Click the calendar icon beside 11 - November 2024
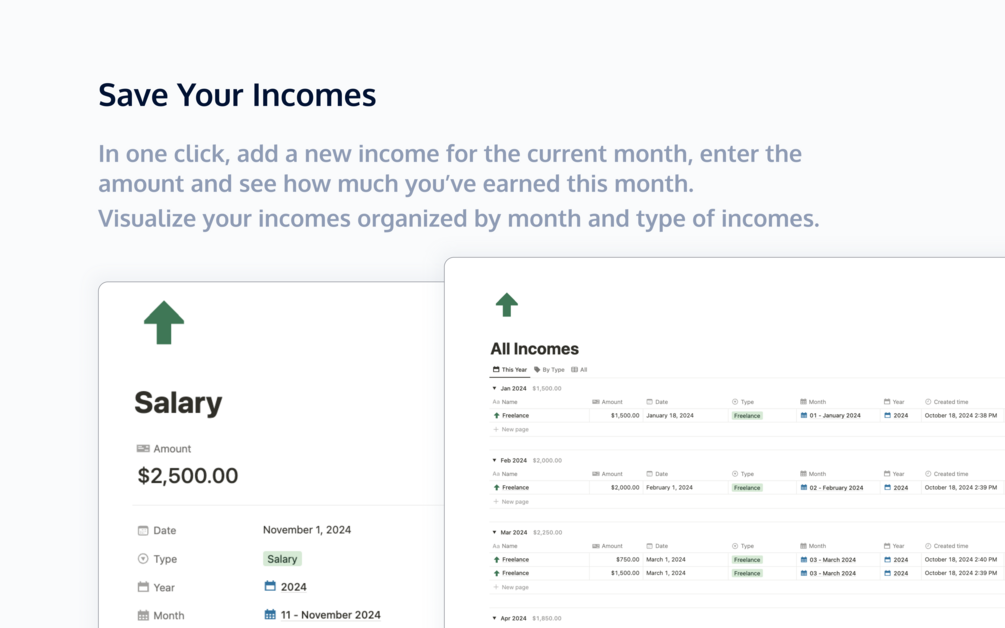Image resolution: width=1005 pixels, height=628 pixels. pos(270,615)
